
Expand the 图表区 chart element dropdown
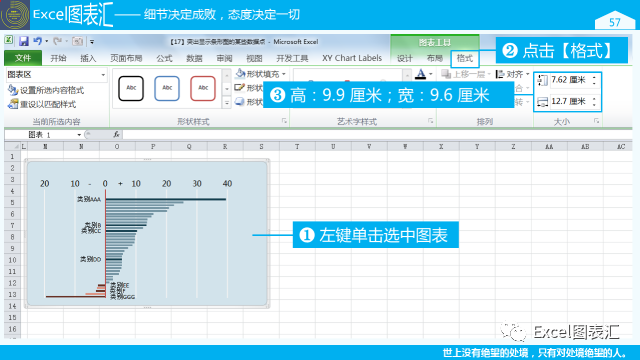103,75
